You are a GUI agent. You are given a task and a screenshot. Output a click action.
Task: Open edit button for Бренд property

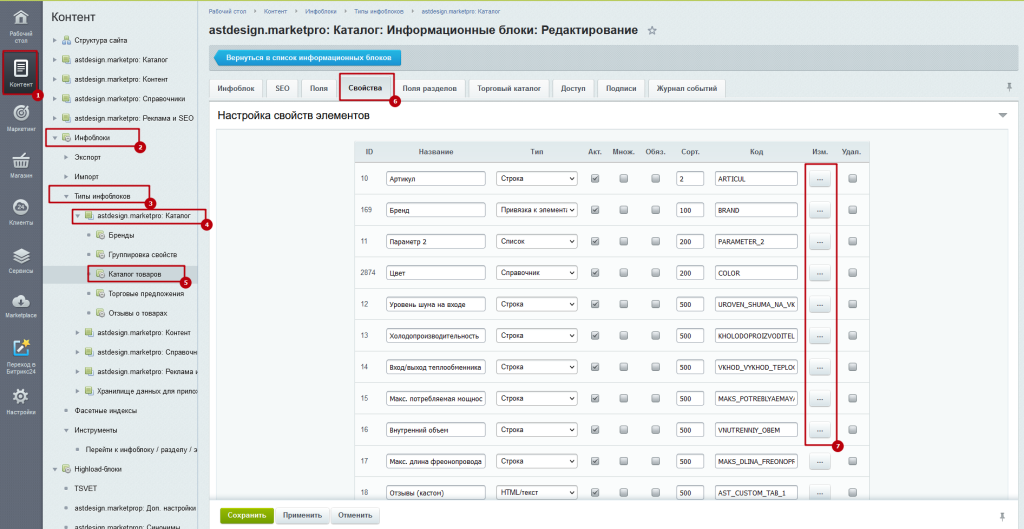[x=820, y=210]
